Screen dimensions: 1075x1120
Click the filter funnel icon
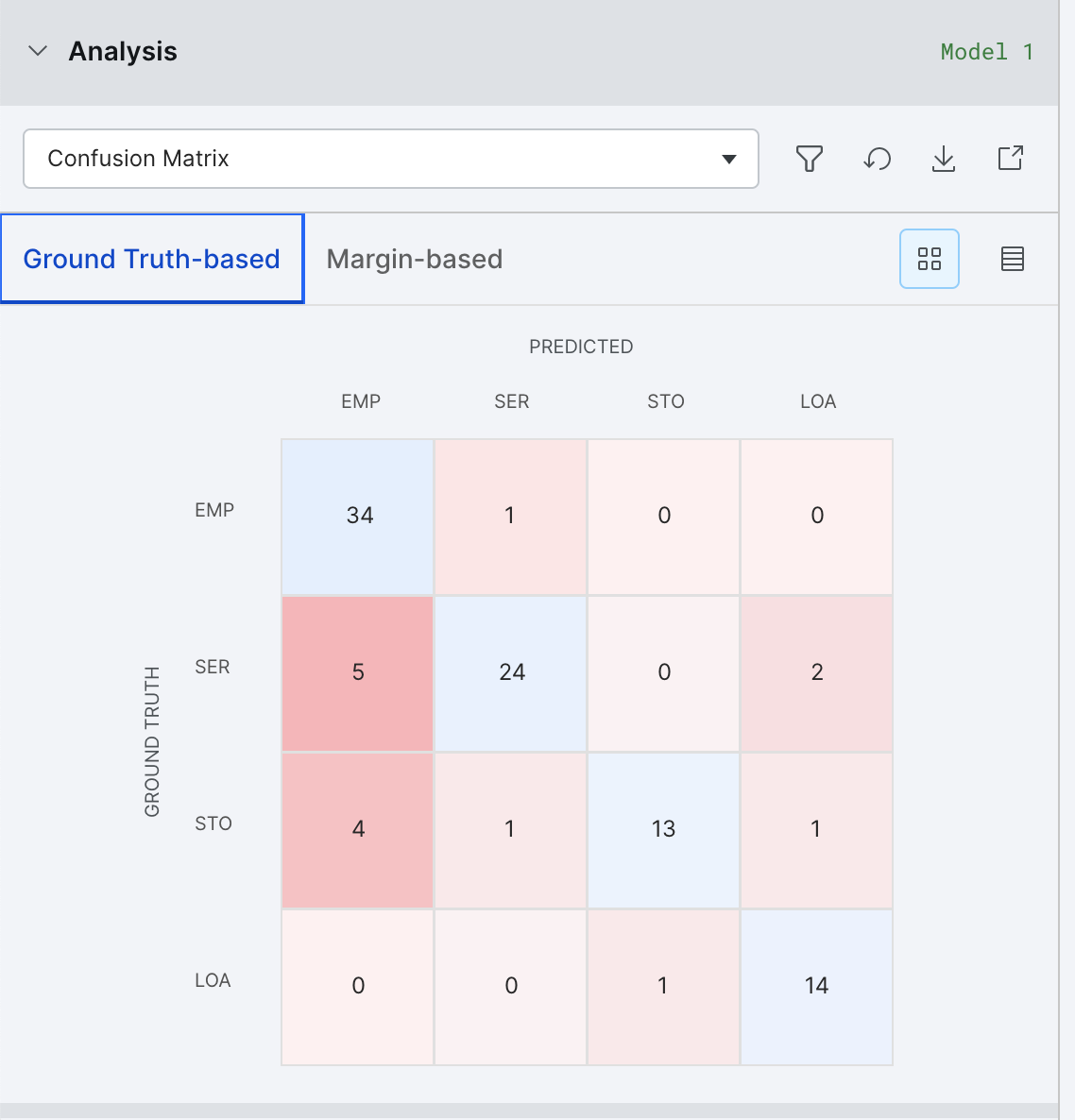(x=810, y=159)
